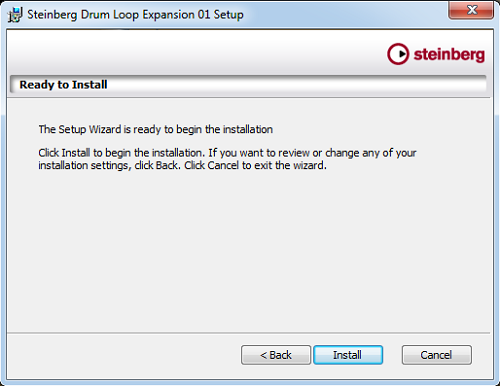This screenshot has height=386, width=500.
Task: Click the 'Steinberg Drum Loop Expansion 01 Setup' title
Action: tap(135, 15)
